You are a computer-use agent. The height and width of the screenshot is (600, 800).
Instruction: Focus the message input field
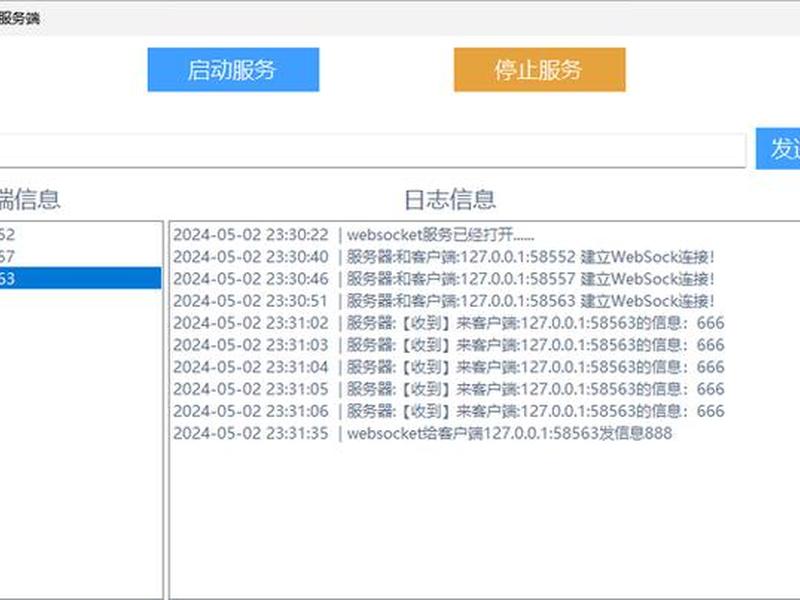tap(372, 150)
